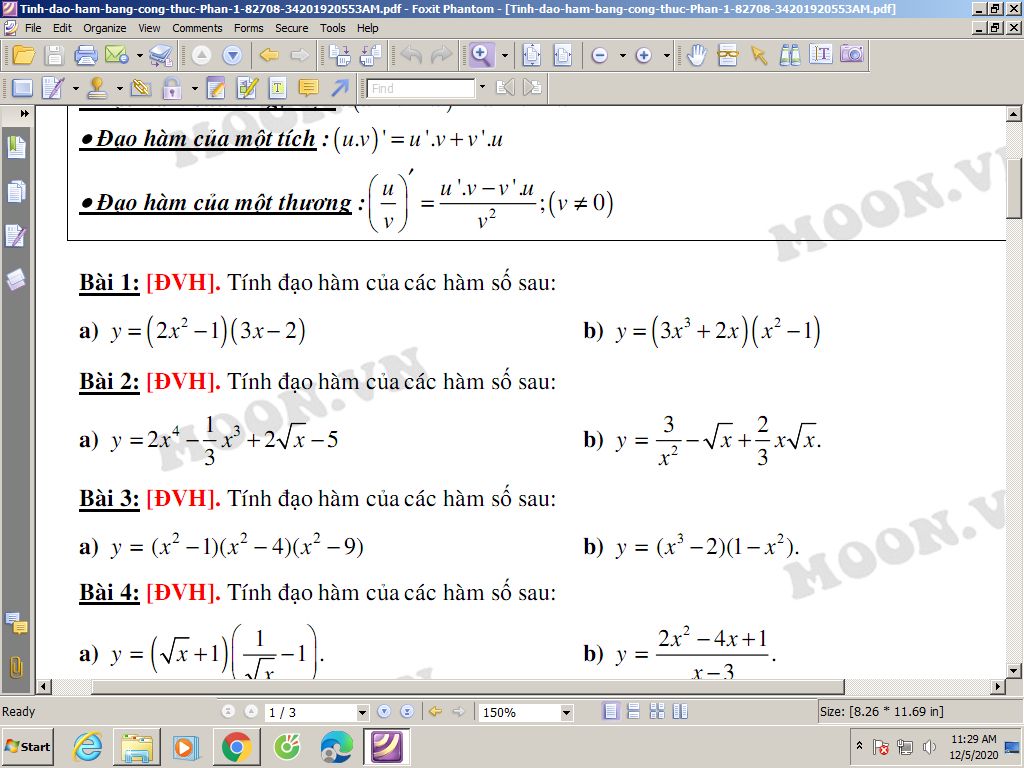Open the Layers panel in sidebar
Viewport: 1024px width, 768px height.
pos(16,280)
